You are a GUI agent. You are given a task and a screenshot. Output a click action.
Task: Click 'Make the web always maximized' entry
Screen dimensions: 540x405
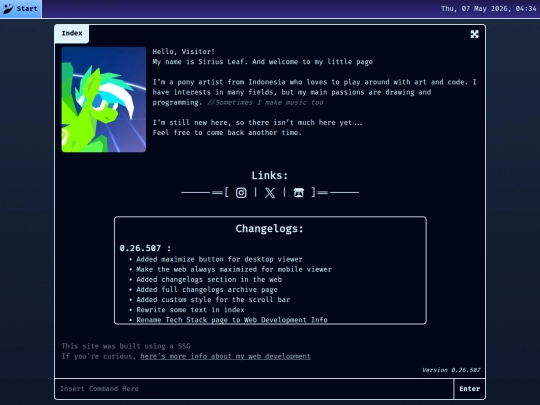point(234,269)
